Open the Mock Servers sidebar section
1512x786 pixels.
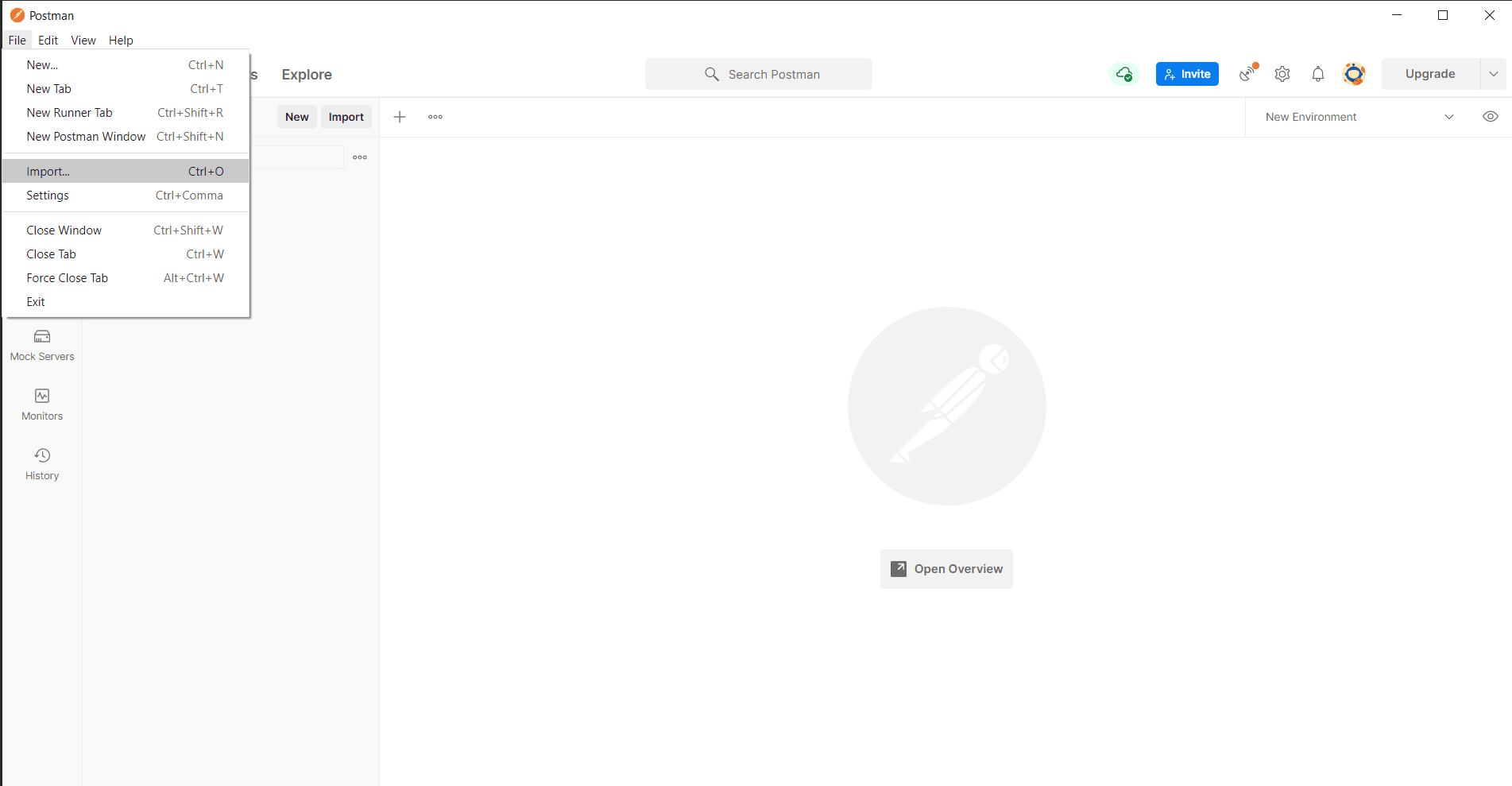point(42,346)
